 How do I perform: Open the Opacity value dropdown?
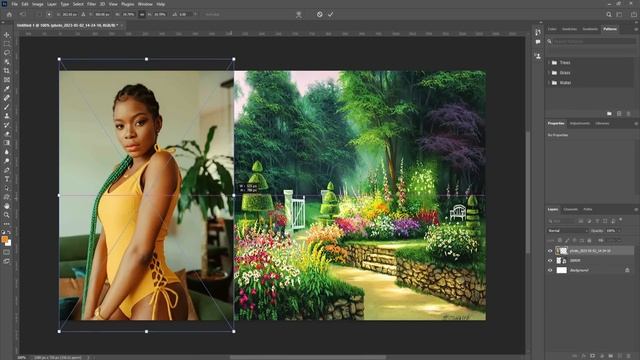(619, 231)
